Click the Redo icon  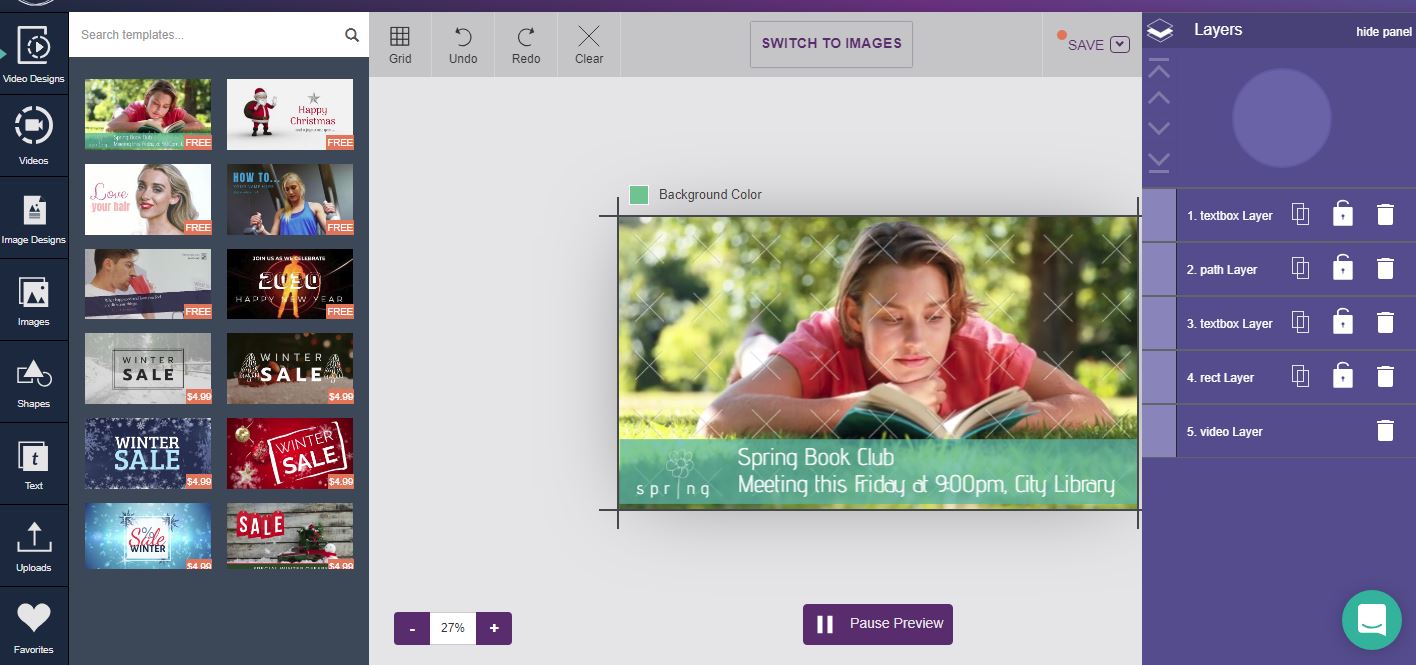[525, 42]
